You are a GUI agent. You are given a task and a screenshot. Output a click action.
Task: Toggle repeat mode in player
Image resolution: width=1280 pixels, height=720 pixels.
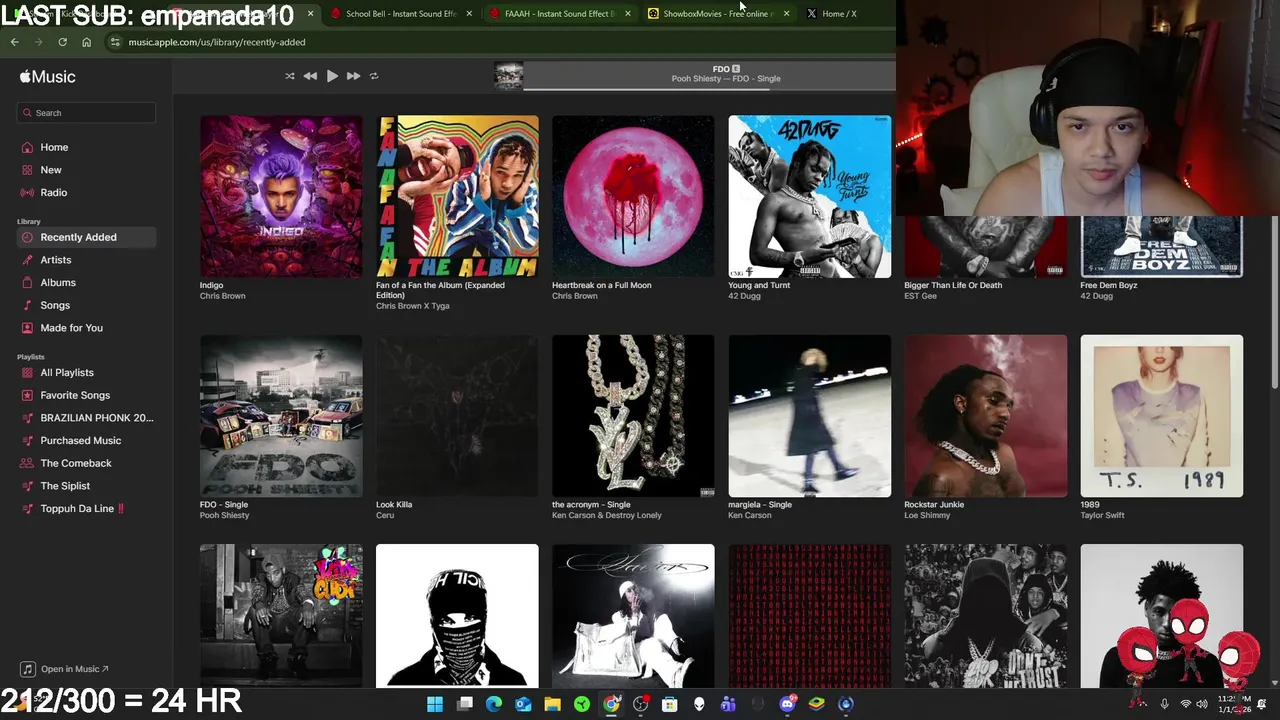point(374,76)
